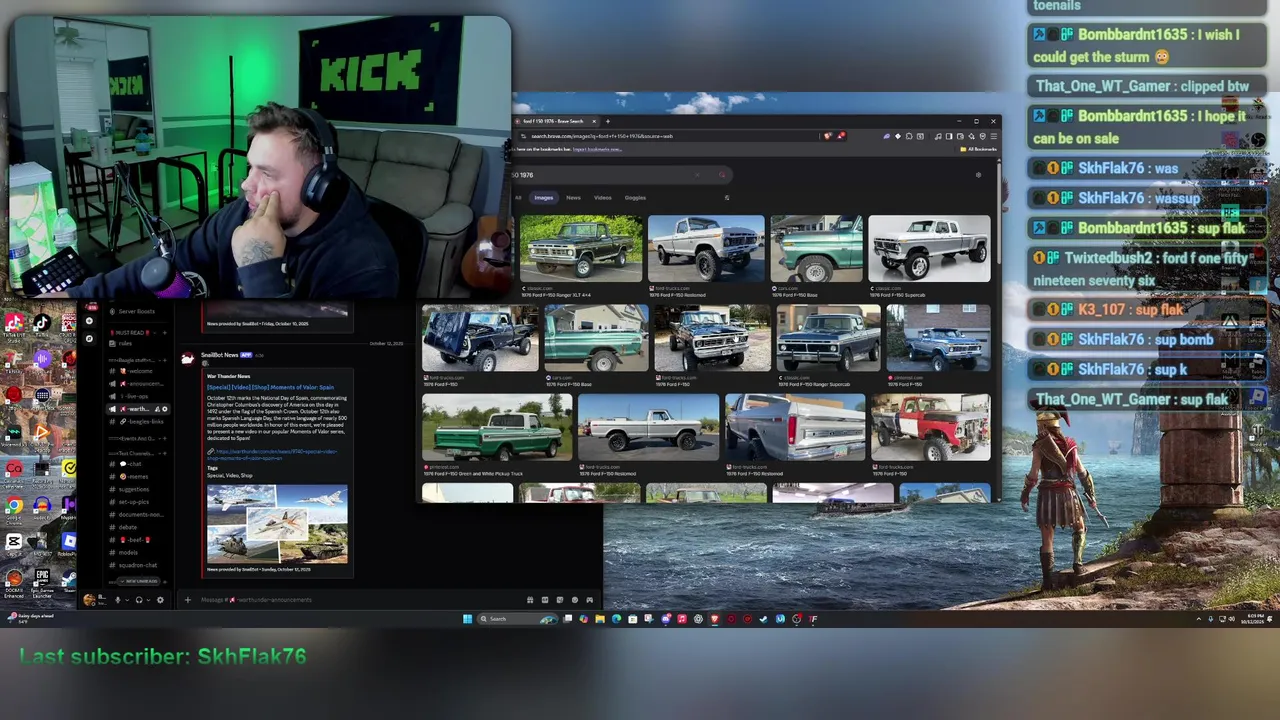Click the Brave address bar

point(663,136)
